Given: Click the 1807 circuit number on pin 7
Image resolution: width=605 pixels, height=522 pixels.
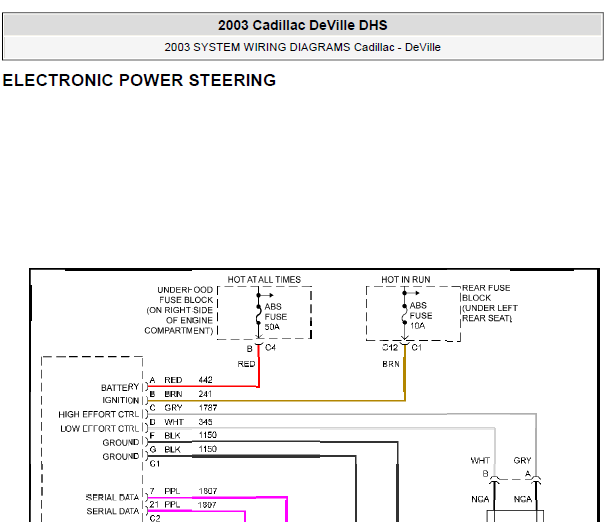Looking at the screenshot, I should coord(208,491).
